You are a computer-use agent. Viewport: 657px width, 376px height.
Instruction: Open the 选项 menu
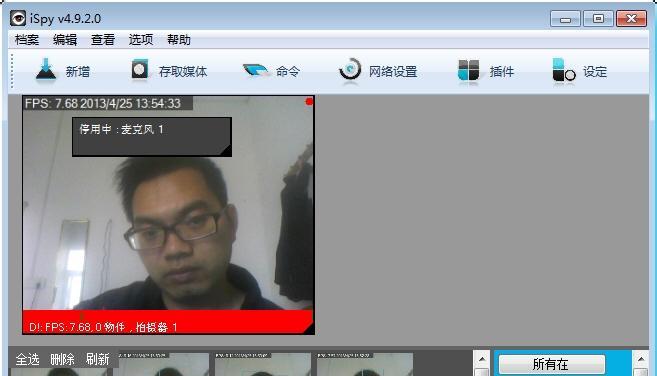(x=141, y=40)
